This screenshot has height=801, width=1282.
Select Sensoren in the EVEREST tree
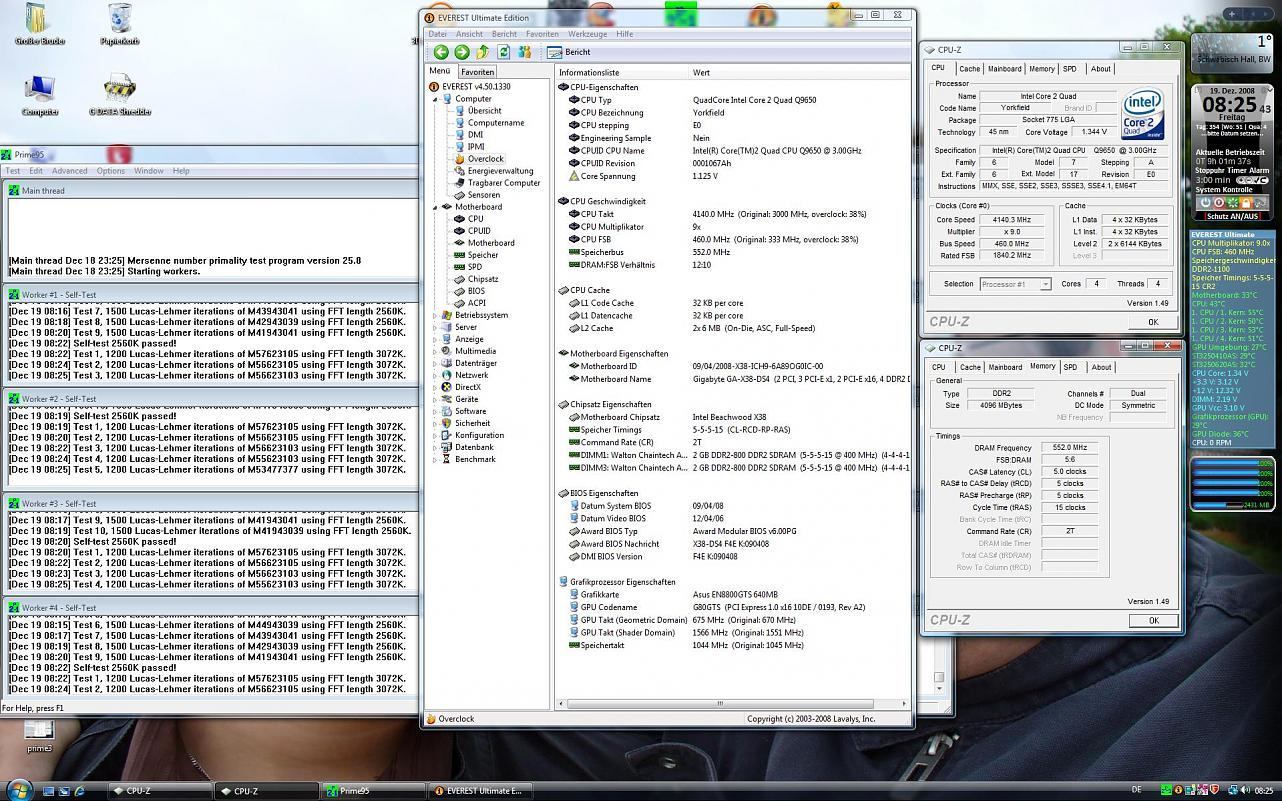click(483, 195)
